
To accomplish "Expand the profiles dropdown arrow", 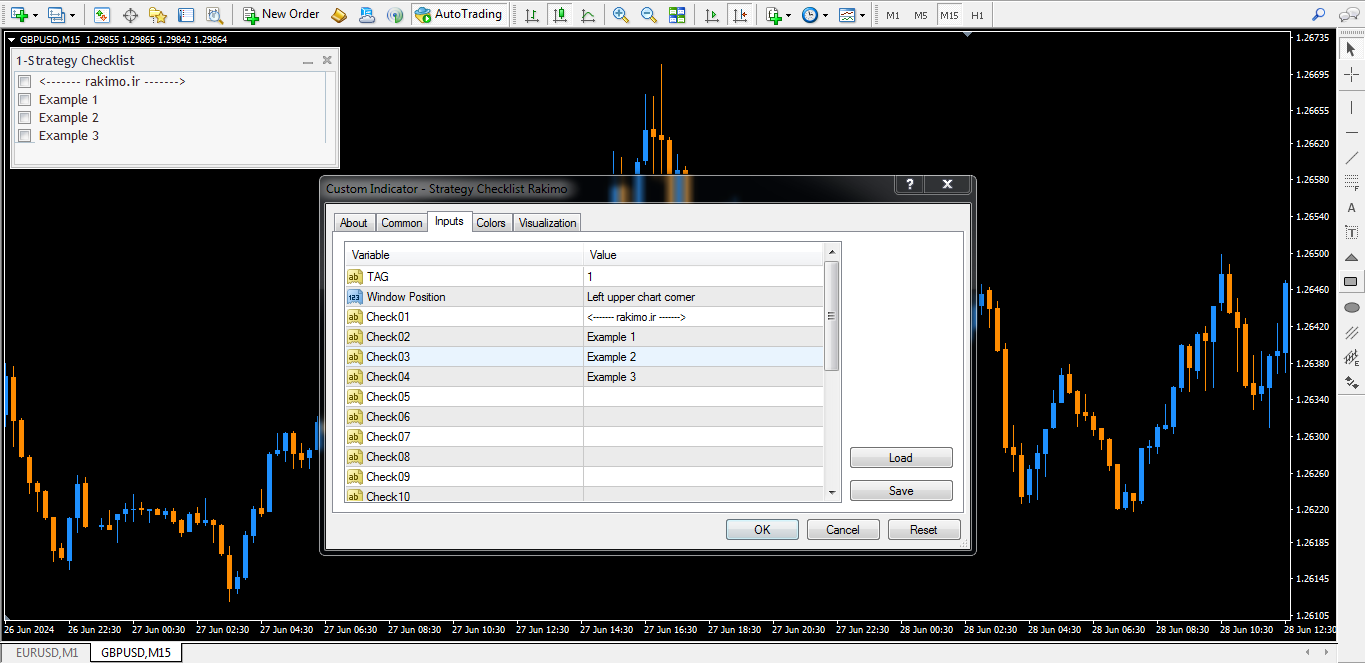I will click(73, 16).
